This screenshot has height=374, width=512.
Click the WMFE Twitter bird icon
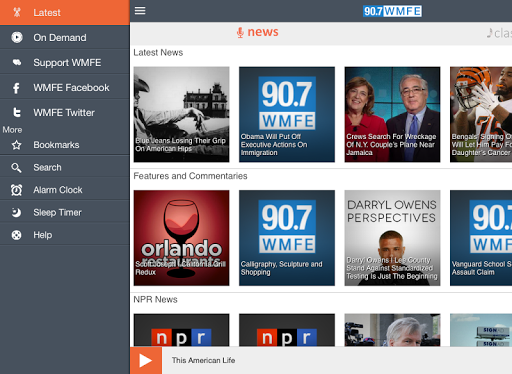click(17, 113)
